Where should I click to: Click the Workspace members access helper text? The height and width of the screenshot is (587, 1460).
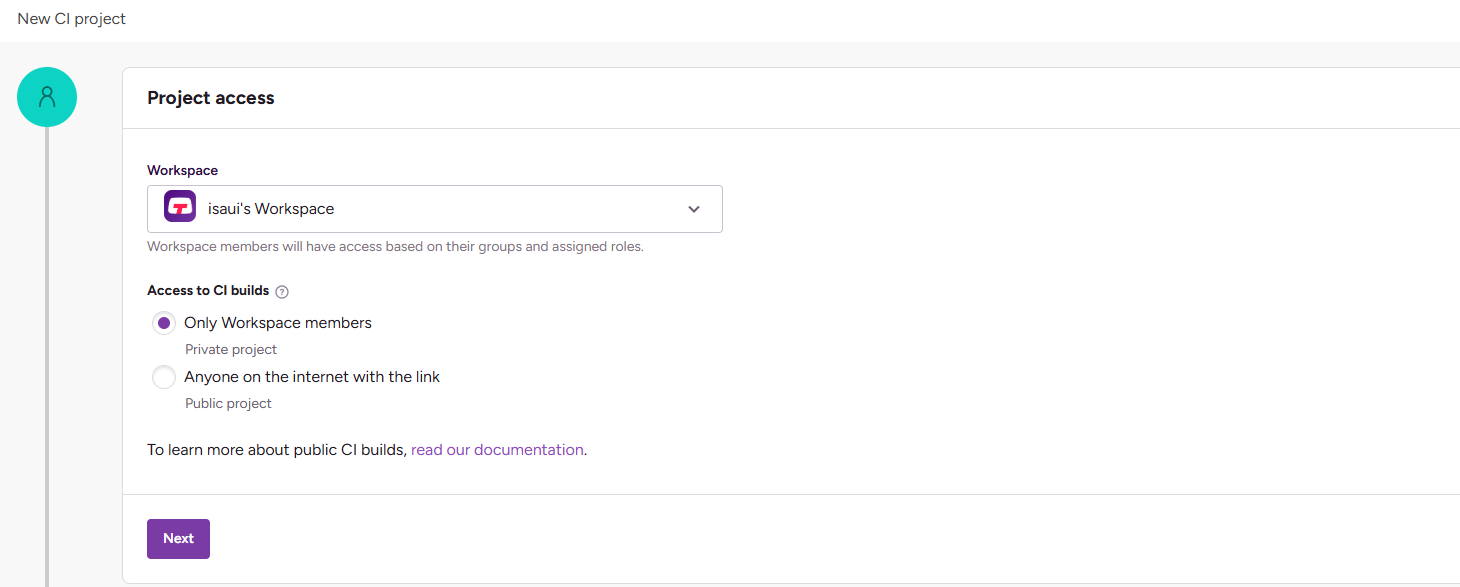[395, 246]
